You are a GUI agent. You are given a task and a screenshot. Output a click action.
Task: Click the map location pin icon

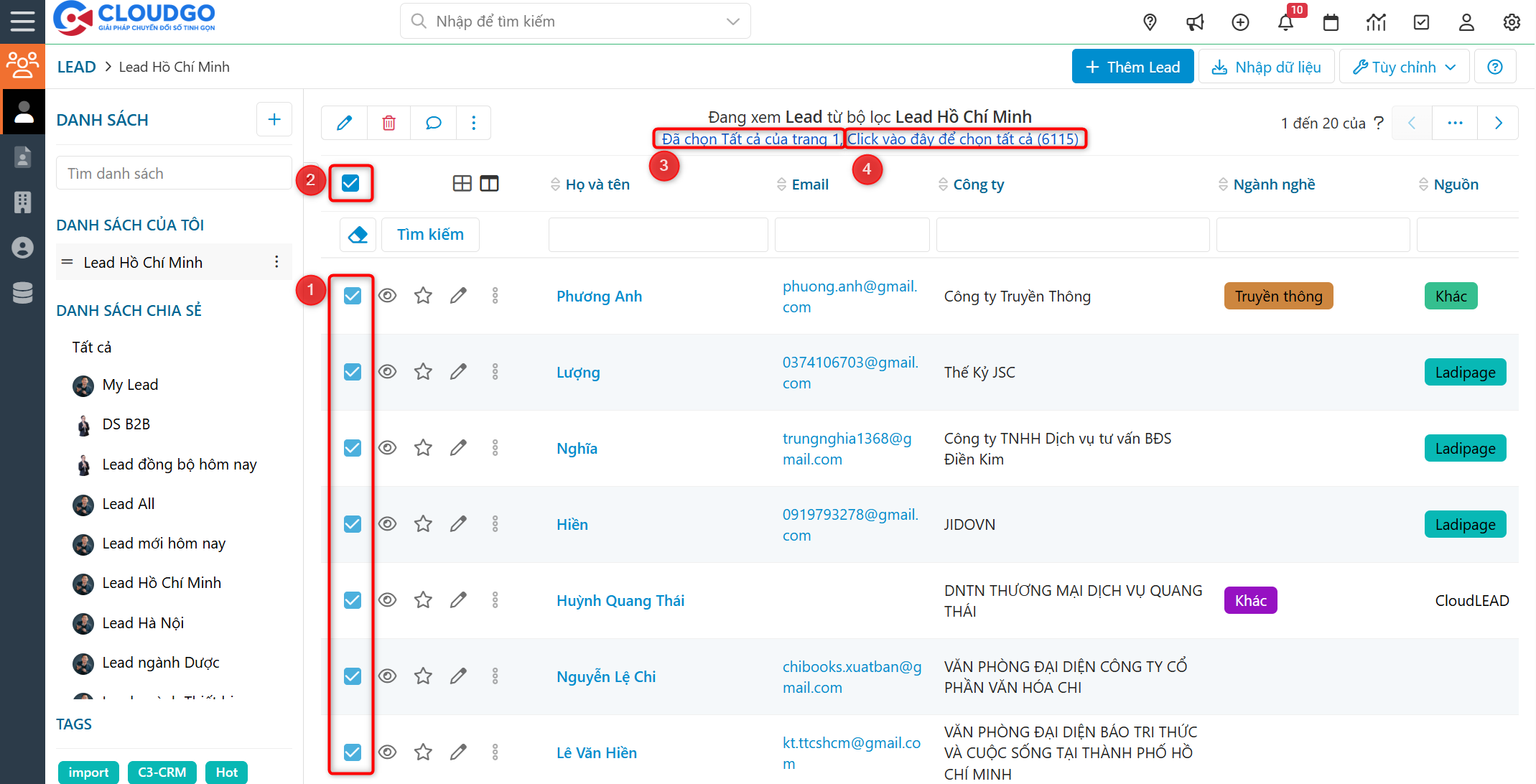[1150, 22]
